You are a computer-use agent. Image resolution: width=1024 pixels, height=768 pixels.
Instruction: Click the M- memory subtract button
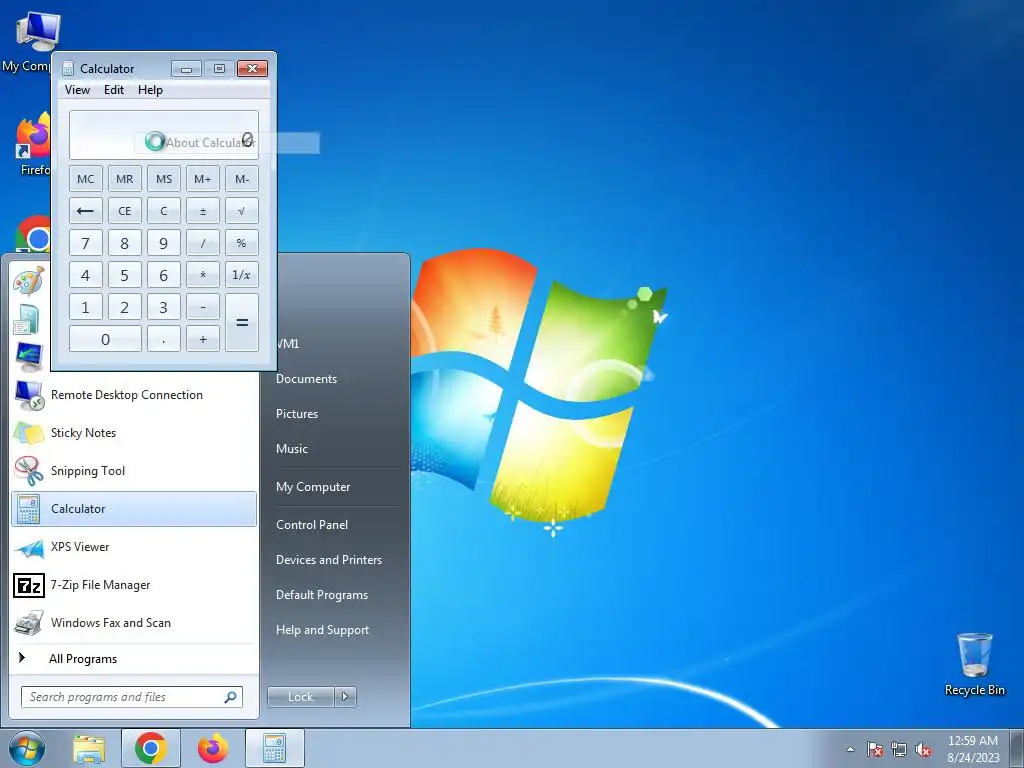pyautogui.click(x=242, y=179)
